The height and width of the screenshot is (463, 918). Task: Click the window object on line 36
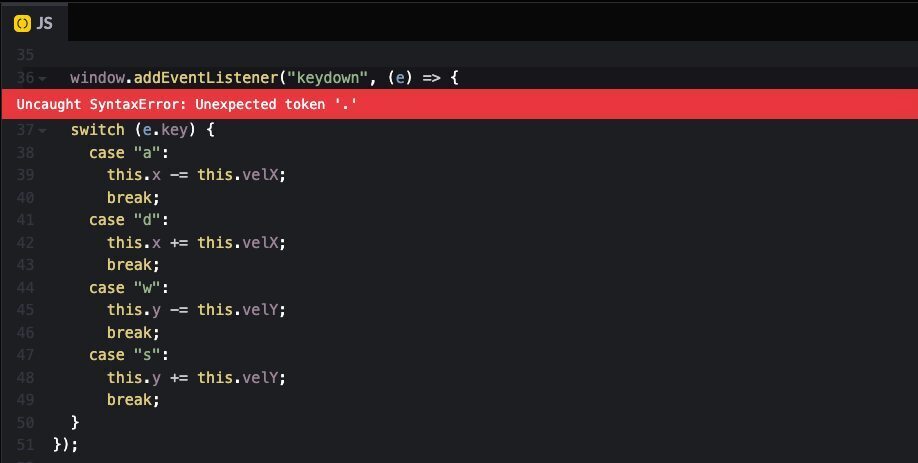(97, 77)
